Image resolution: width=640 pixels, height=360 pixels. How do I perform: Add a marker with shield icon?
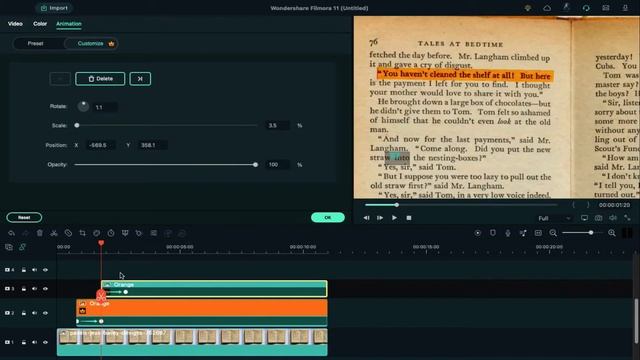click(493, 233)
